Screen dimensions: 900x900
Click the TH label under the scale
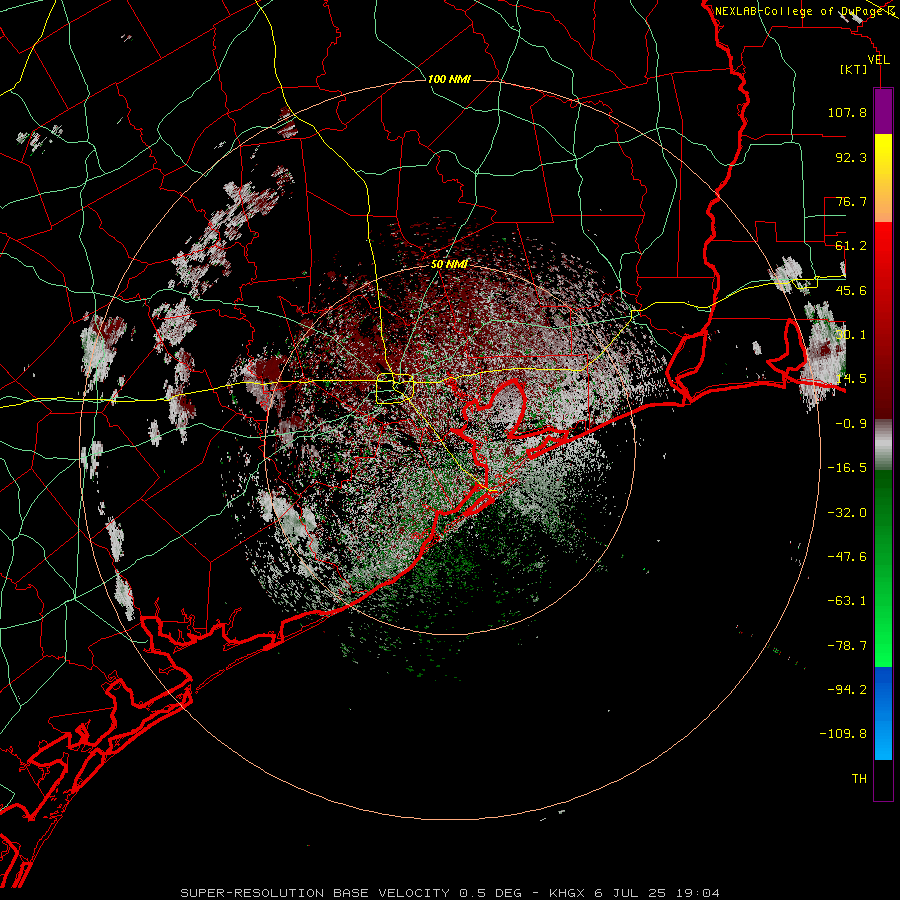(x=859, y=779)
